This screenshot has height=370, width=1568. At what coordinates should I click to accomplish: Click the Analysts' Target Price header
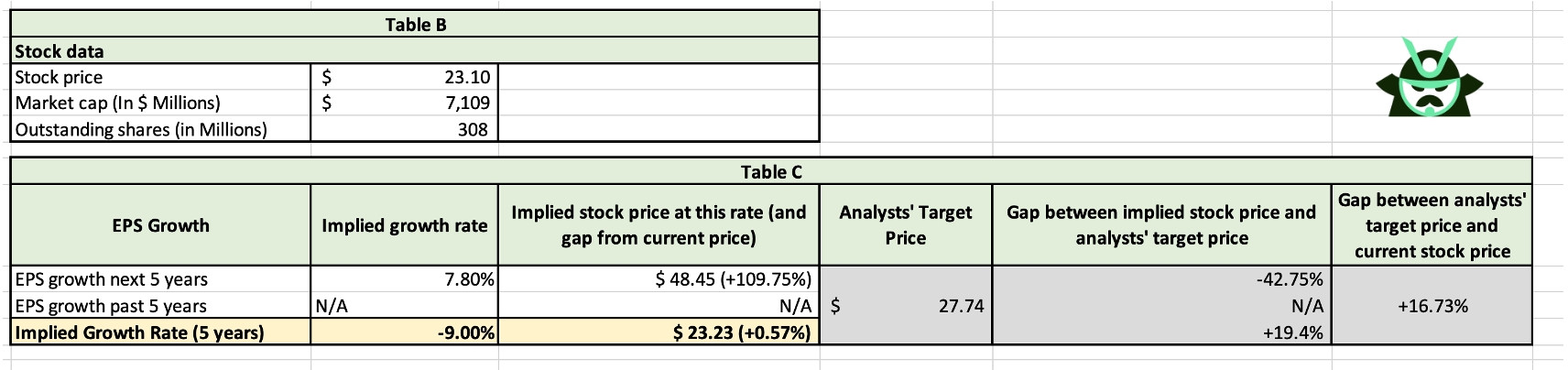click(905, 225)
